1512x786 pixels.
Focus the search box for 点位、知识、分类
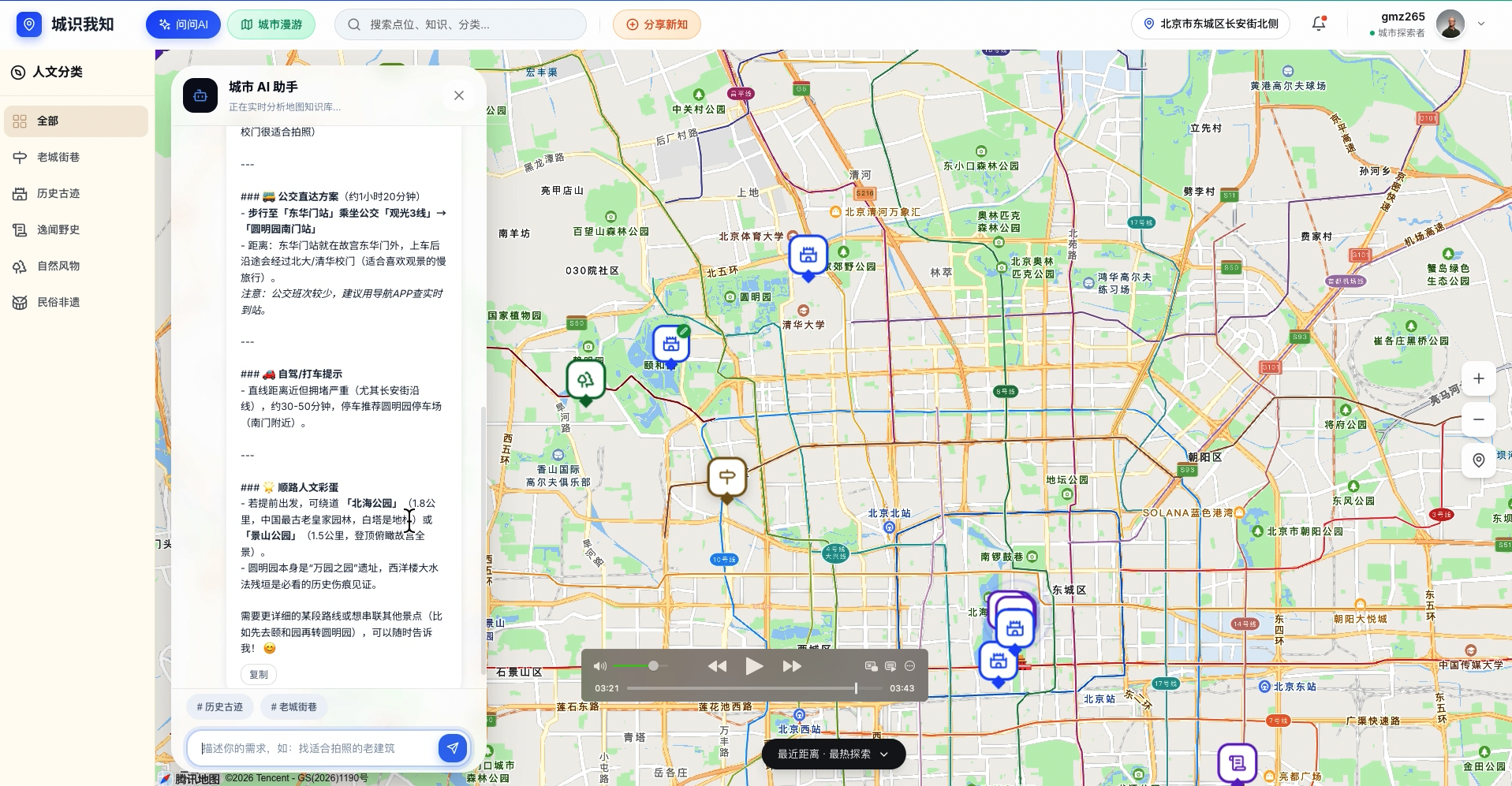tap(461, 24)
